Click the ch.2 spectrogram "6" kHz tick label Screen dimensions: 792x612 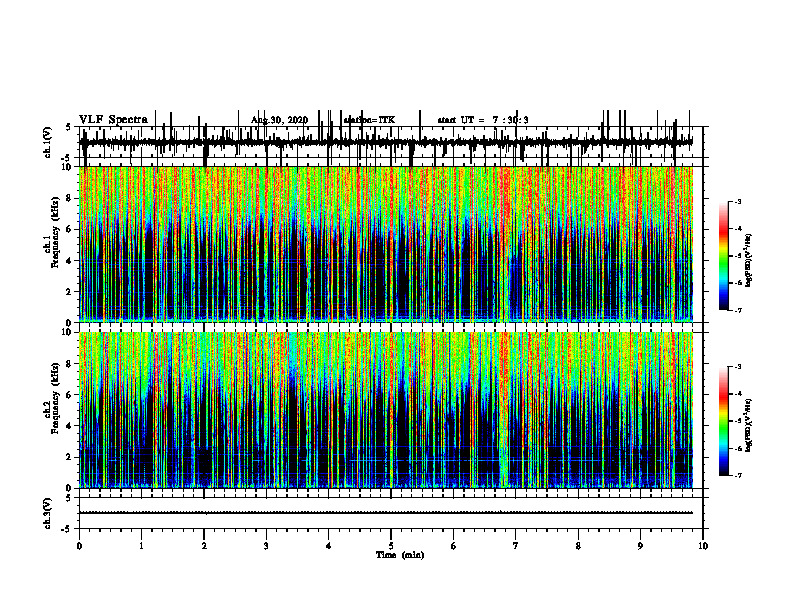point(70,395)
